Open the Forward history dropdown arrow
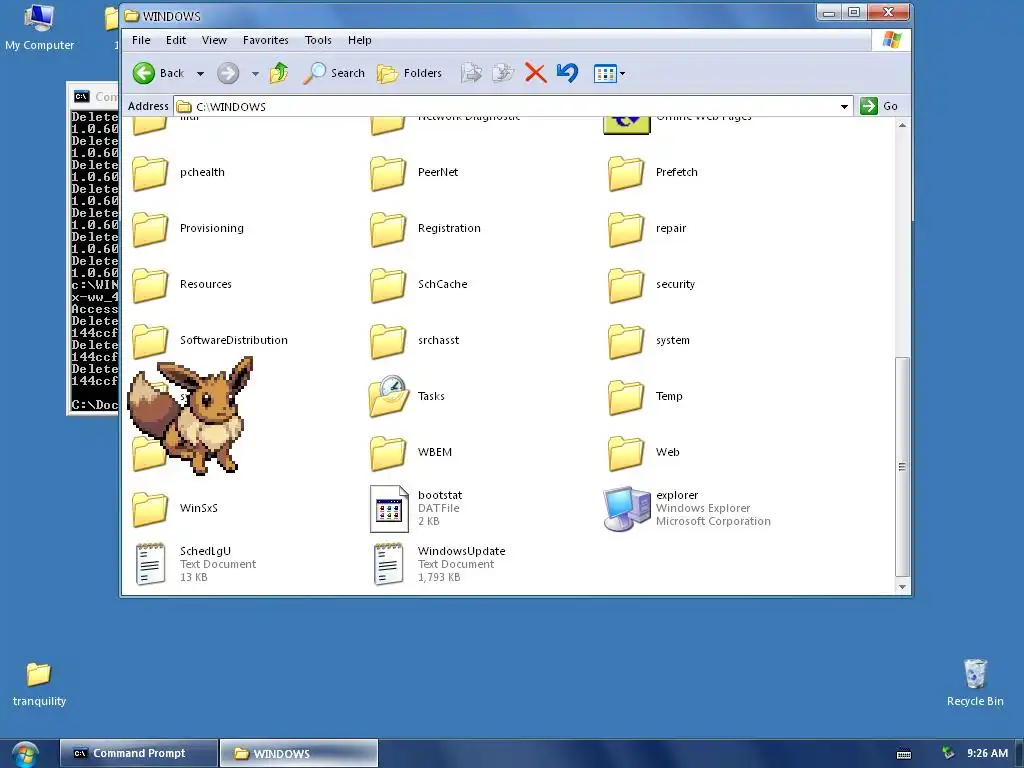The image size is (1024, 768). (x=255, y=74)
